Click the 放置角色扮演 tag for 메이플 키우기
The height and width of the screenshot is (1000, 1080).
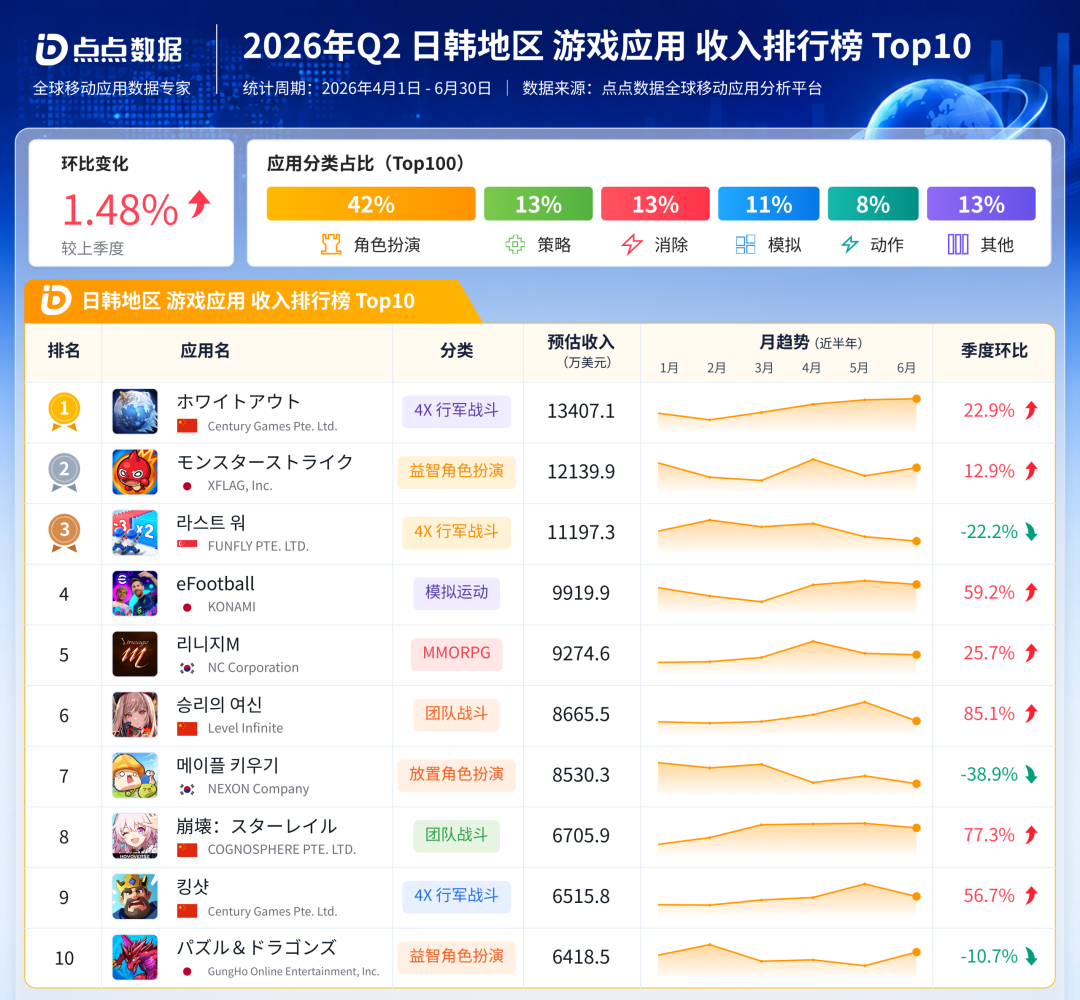tap(457, 775)
